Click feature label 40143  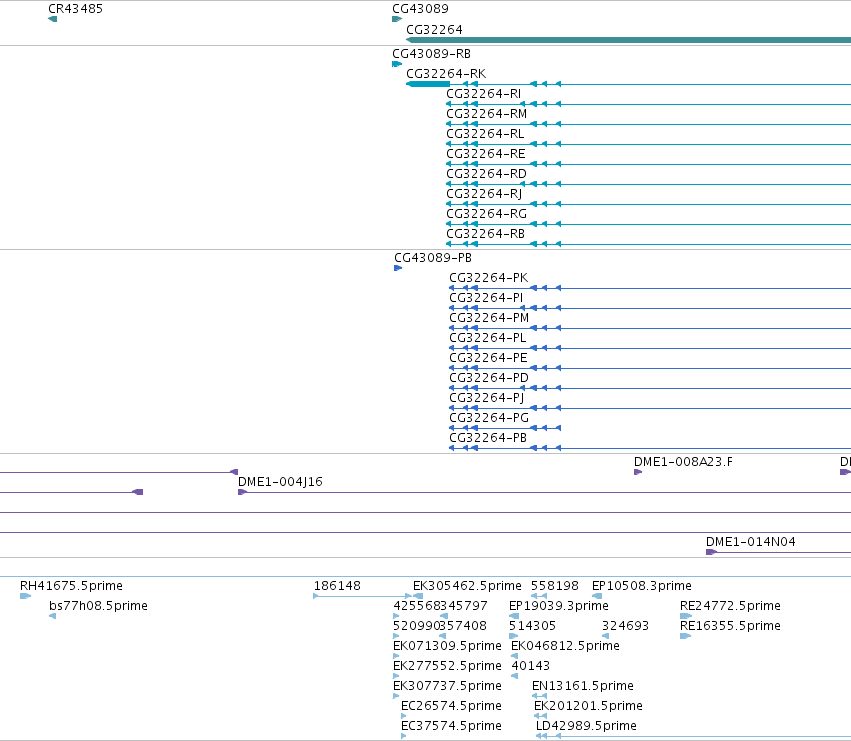click(531, 666)
